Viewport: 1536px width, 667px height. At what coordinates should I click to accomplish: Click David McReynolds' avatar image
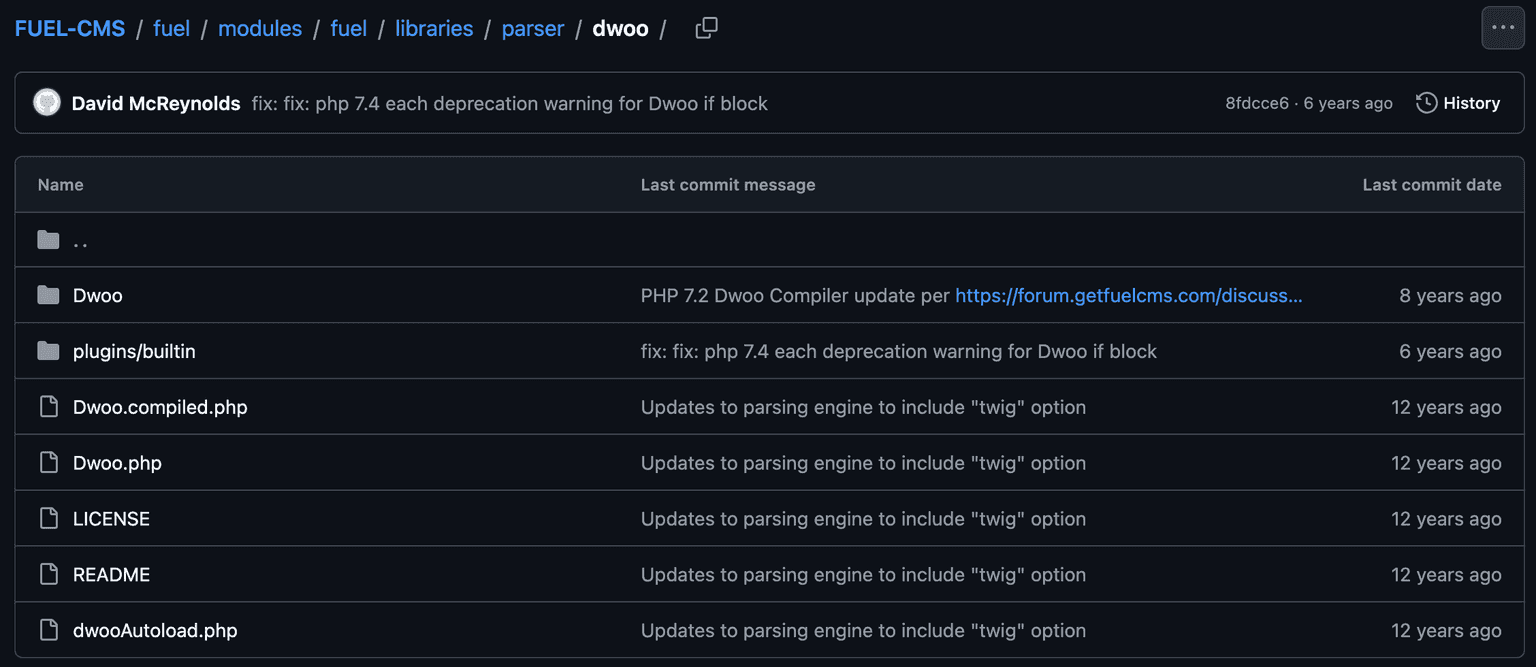[47, 103]
